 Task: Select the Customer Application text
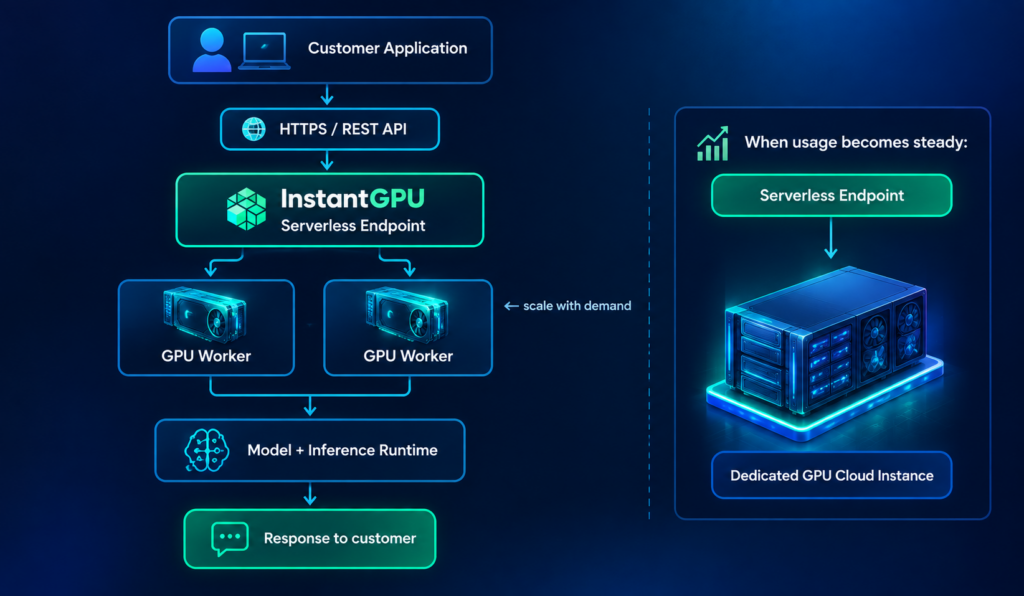[387, 48]
